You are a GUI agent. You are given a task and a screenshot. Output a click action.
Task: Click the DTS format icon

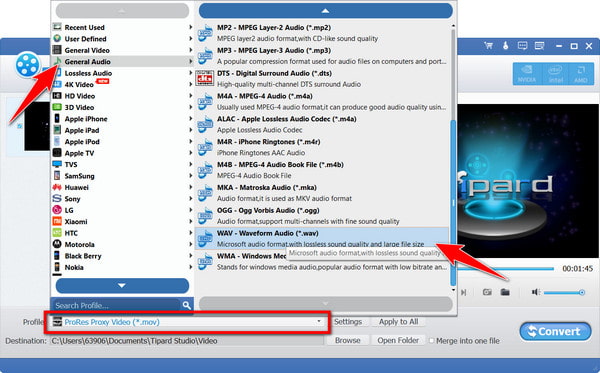[205, 78]
